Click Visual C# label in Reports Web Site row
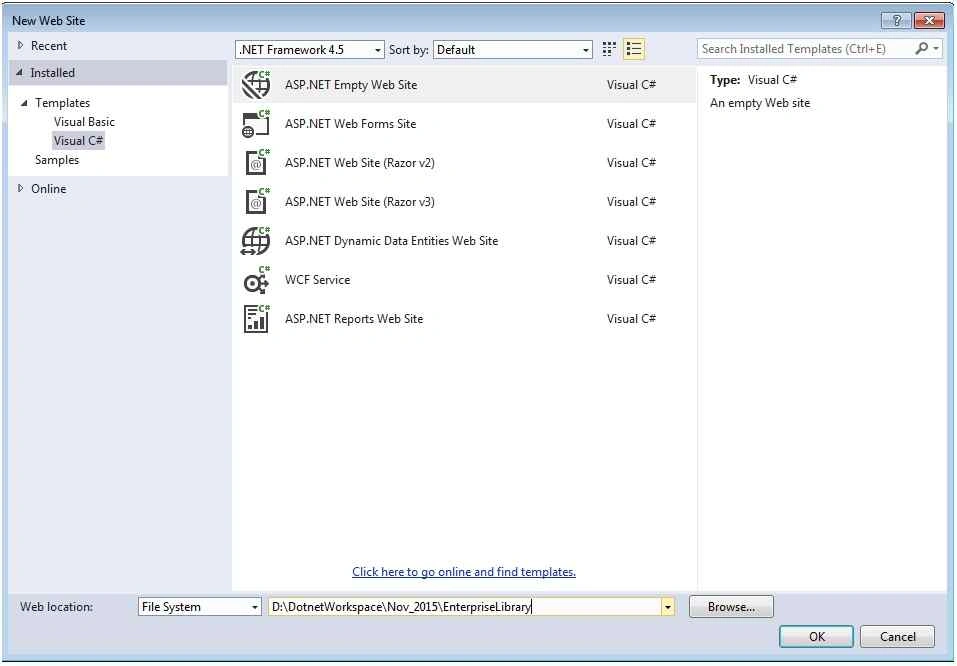Screen dimensions: 957x666 click(631, 319)
